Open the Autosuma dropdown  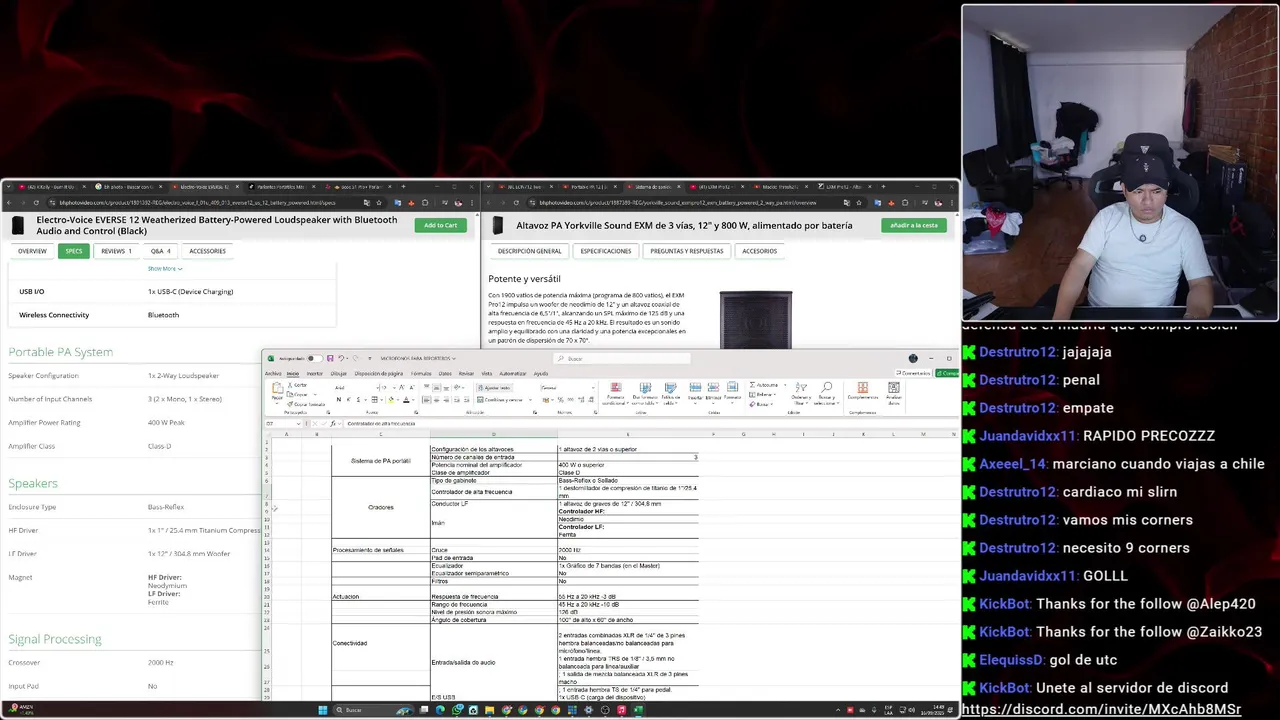coord(785,385)
